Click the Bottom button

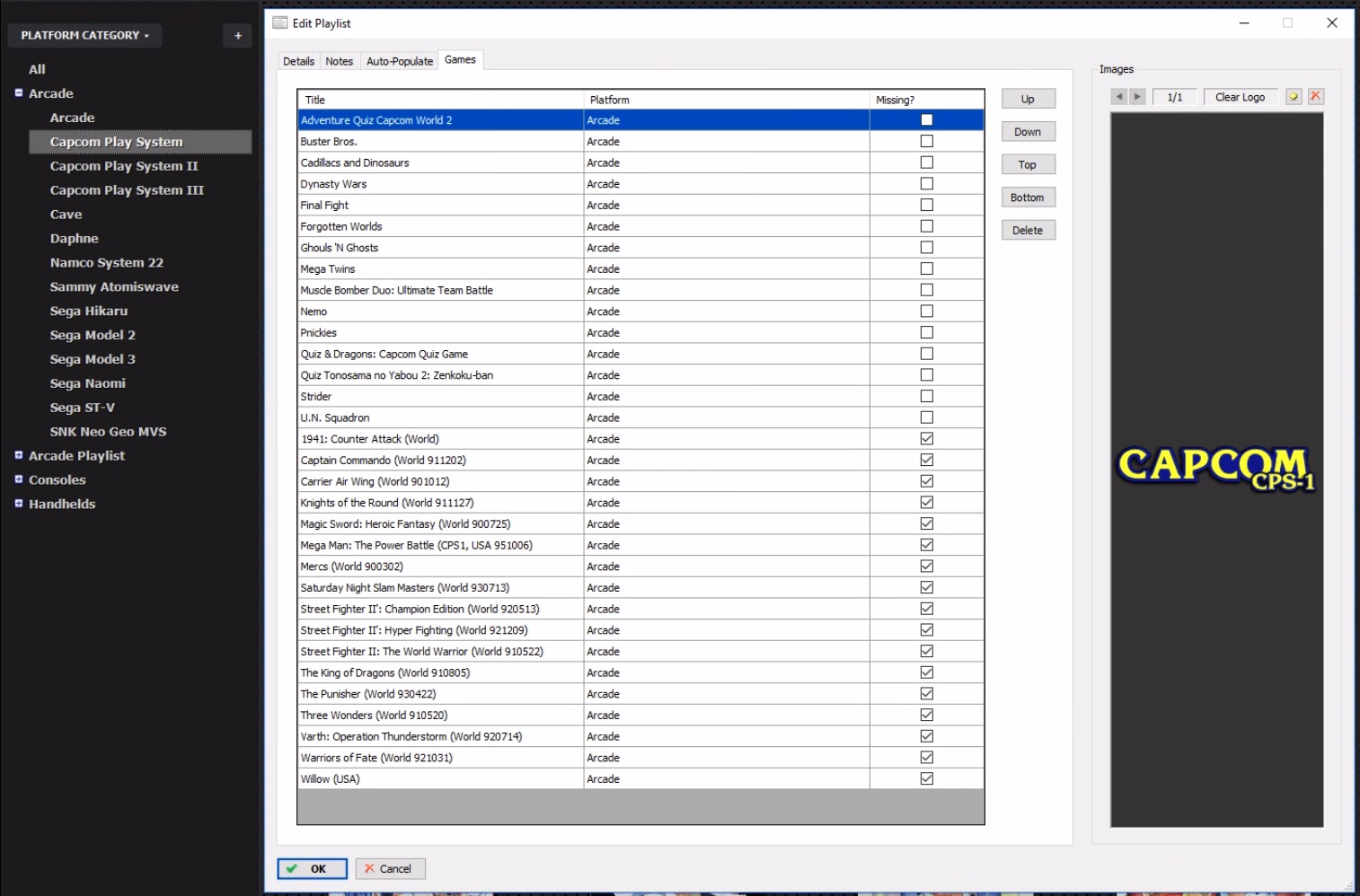1028,198
